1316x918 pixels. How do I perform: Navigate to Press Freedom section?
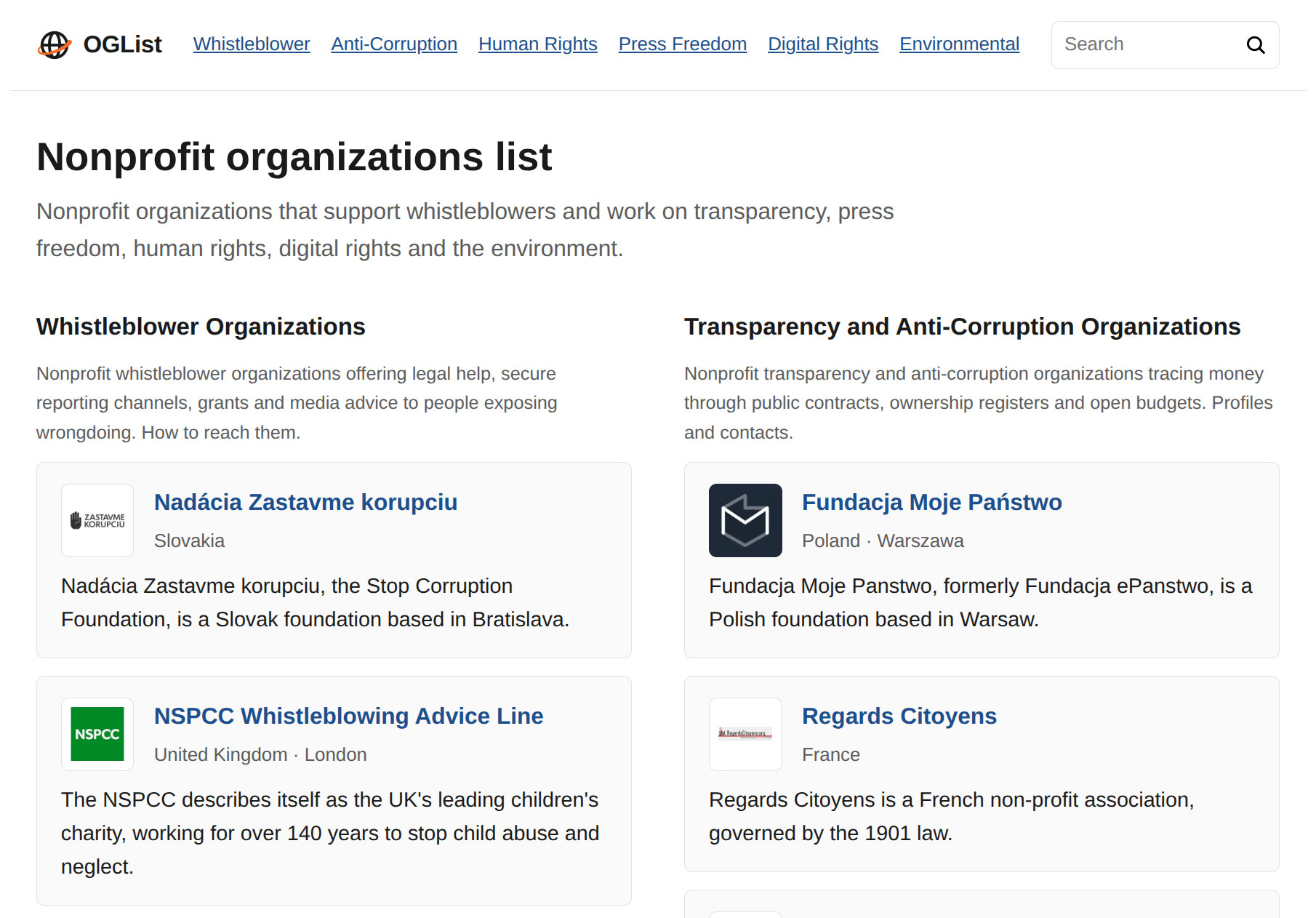[683, 44]
